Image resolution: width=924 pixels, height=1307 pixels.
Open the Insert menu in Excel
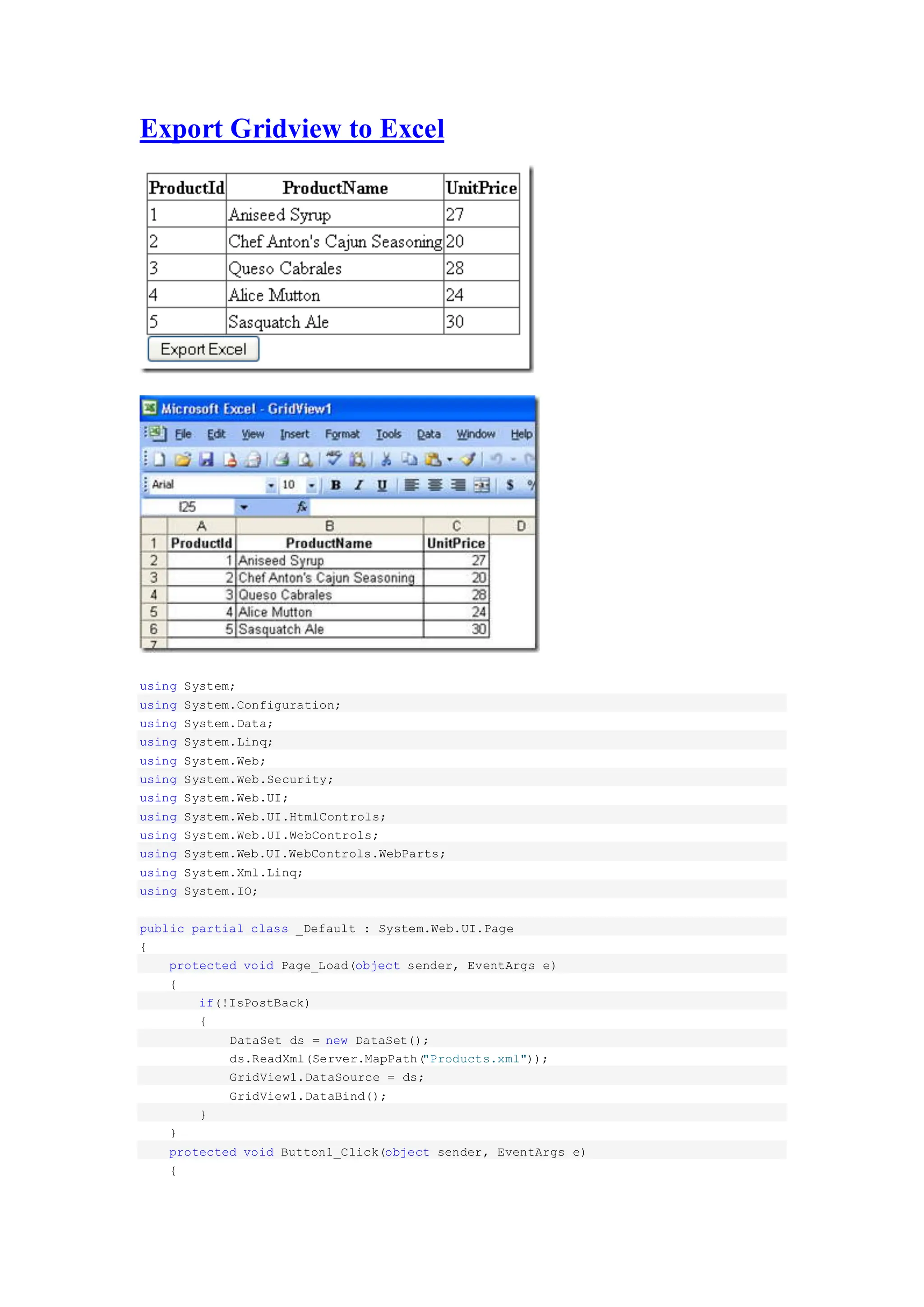pyautogui.click(x=294, y=434)
